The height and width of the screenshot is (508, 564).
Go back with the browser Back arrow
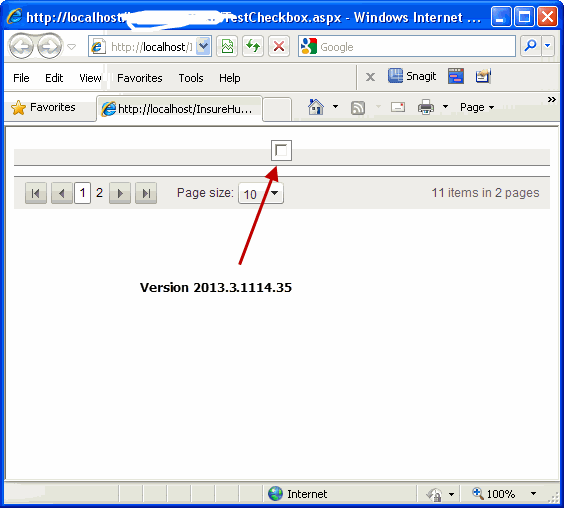coord(21,46)
